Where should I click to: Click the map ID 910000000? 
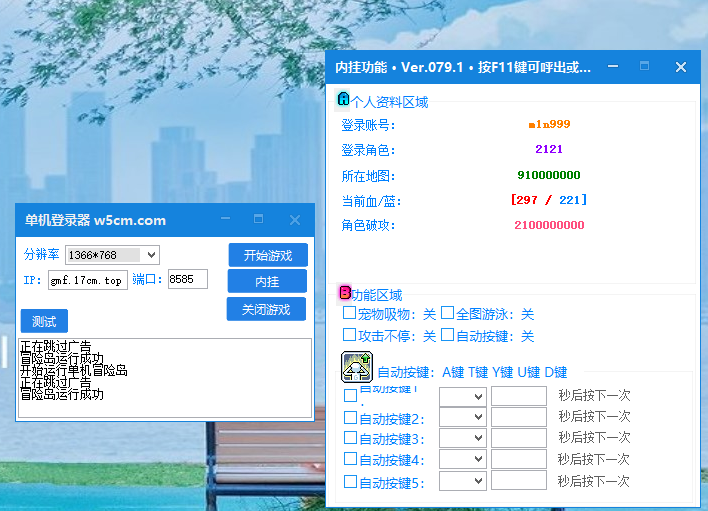tap(549, 175)
